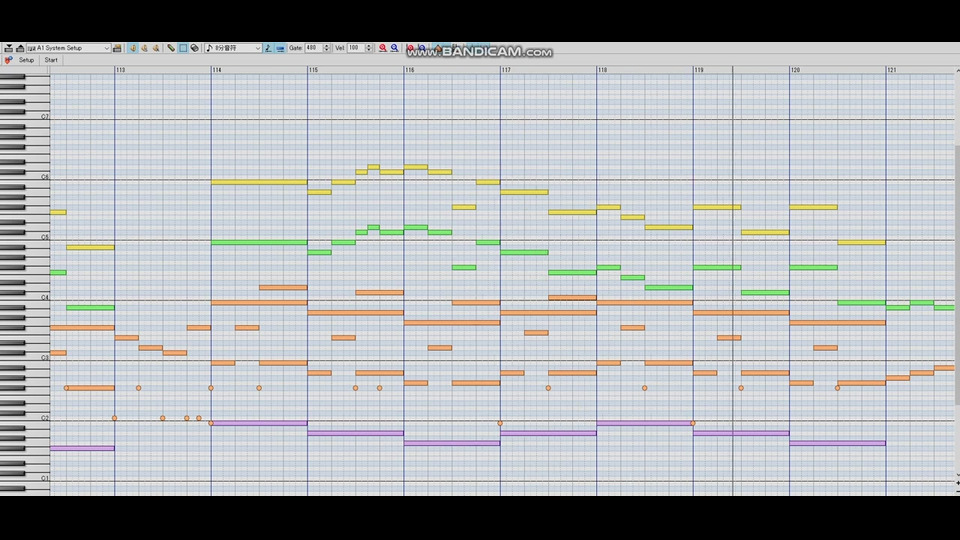Click measure 114 marker in ruler
Image resolution: width=960 pixels, height=540 pixels.
coord(217,70)
